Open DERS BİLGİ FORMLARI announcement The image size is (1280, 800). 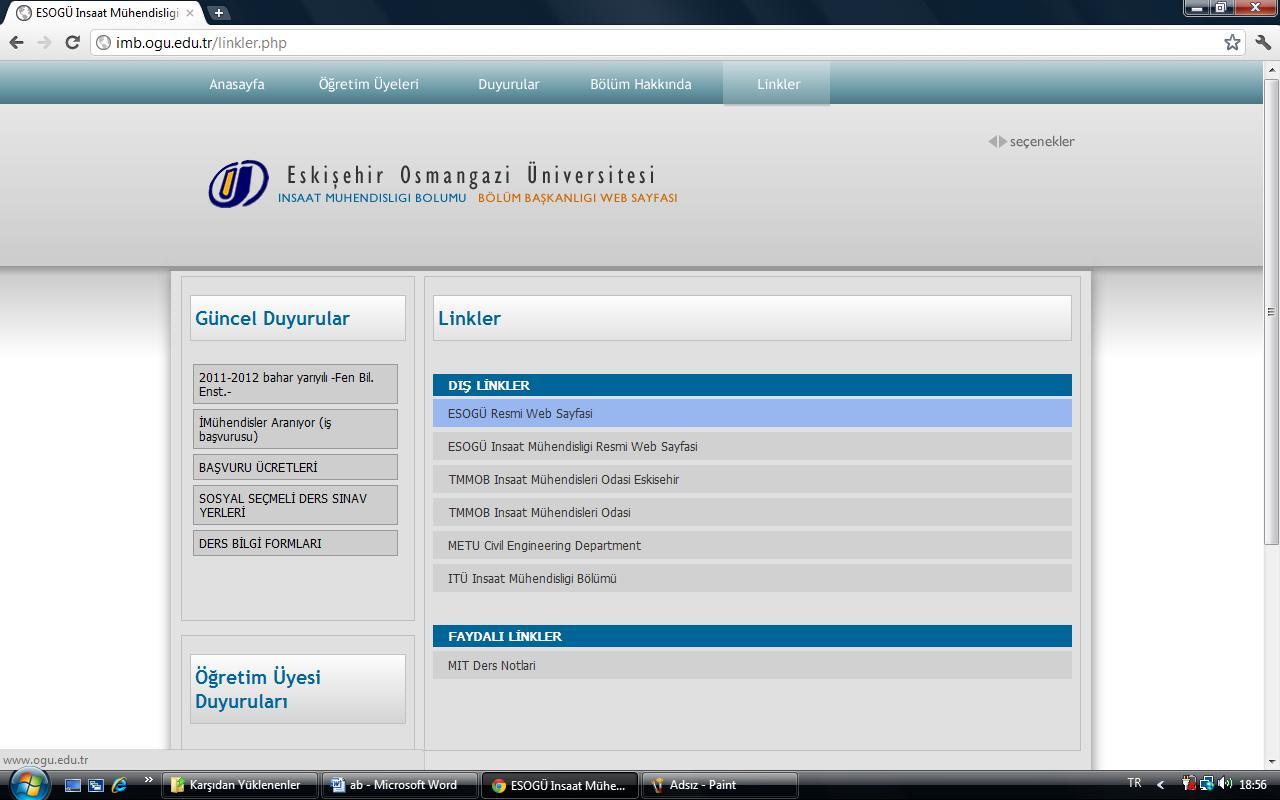click(295, 543)
